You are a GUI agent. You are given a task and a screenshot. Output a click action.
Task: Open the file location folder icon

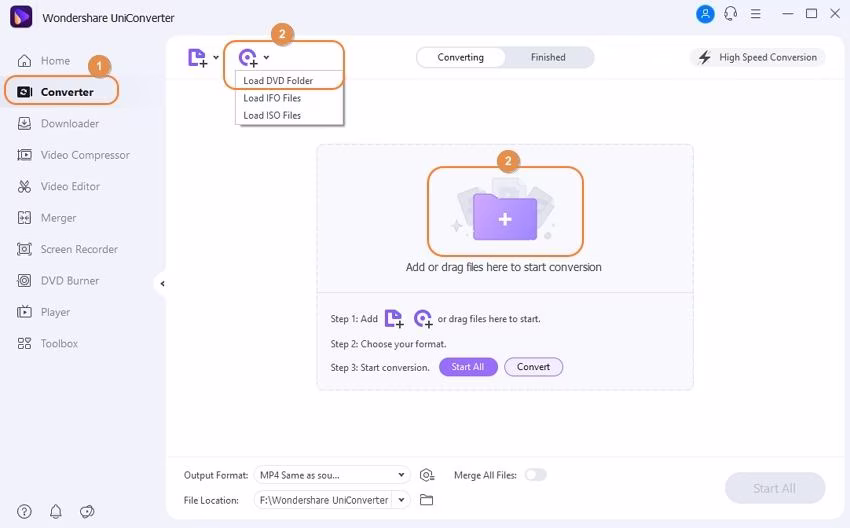pos(427,500)
